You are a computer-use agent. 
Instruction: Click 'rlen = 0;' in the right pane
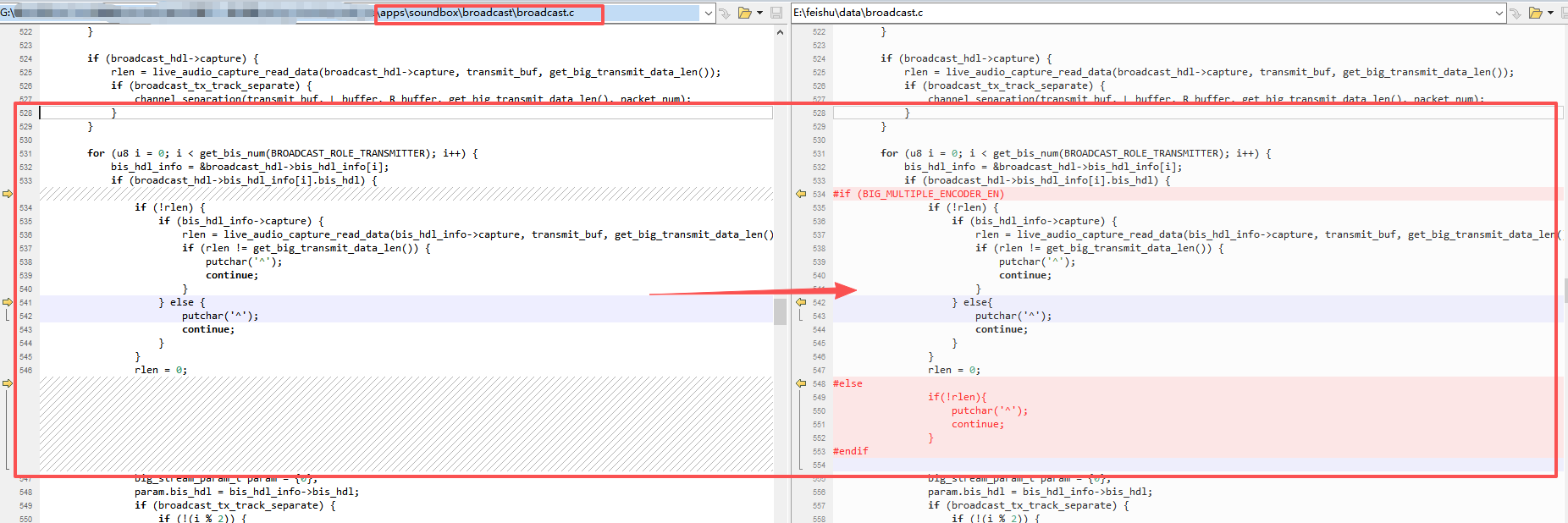pyautogui.click(x=954, y=370)
